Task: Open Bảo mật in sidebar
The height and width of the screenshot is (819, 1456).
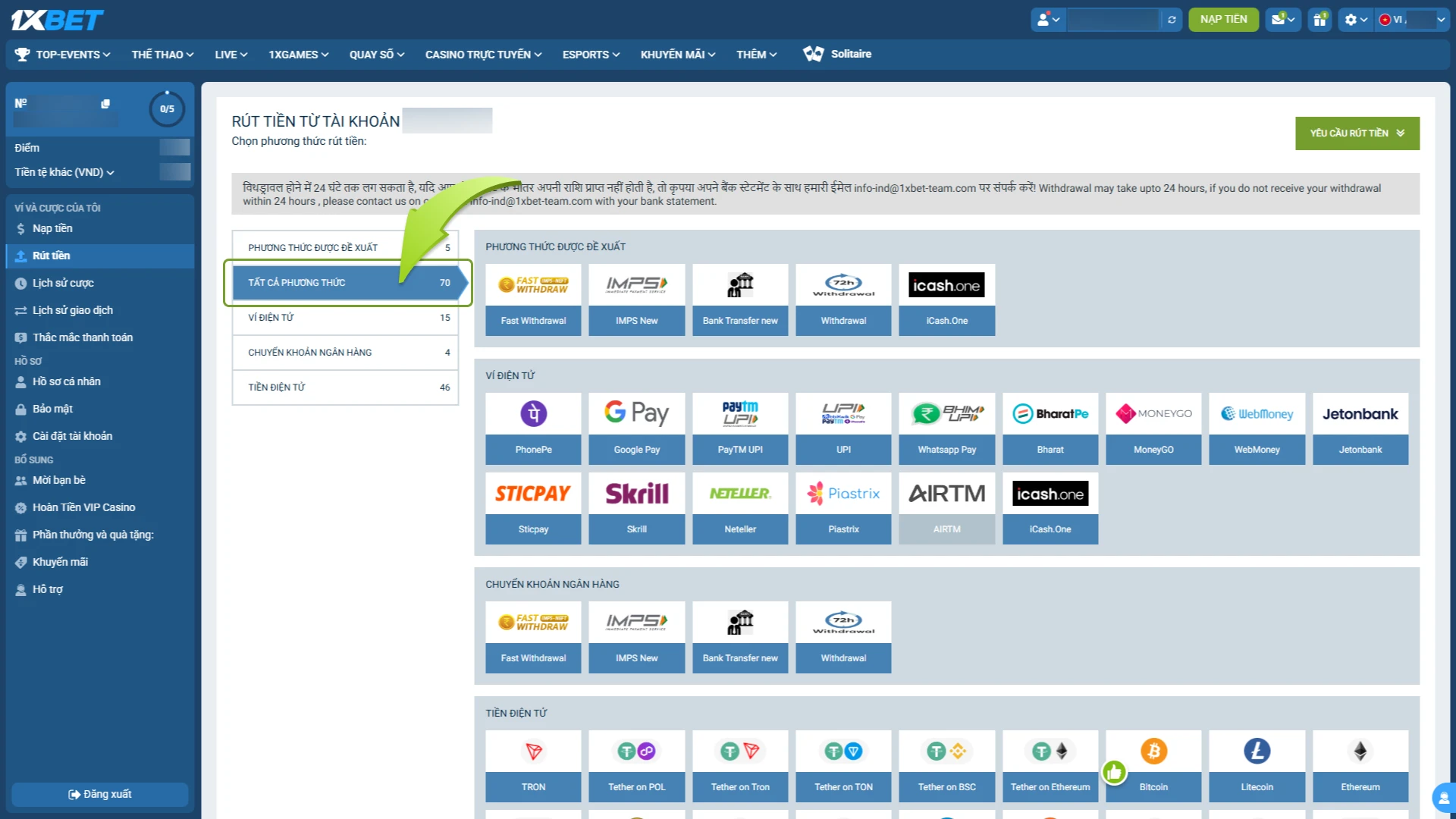Action: tap(100, 409)
